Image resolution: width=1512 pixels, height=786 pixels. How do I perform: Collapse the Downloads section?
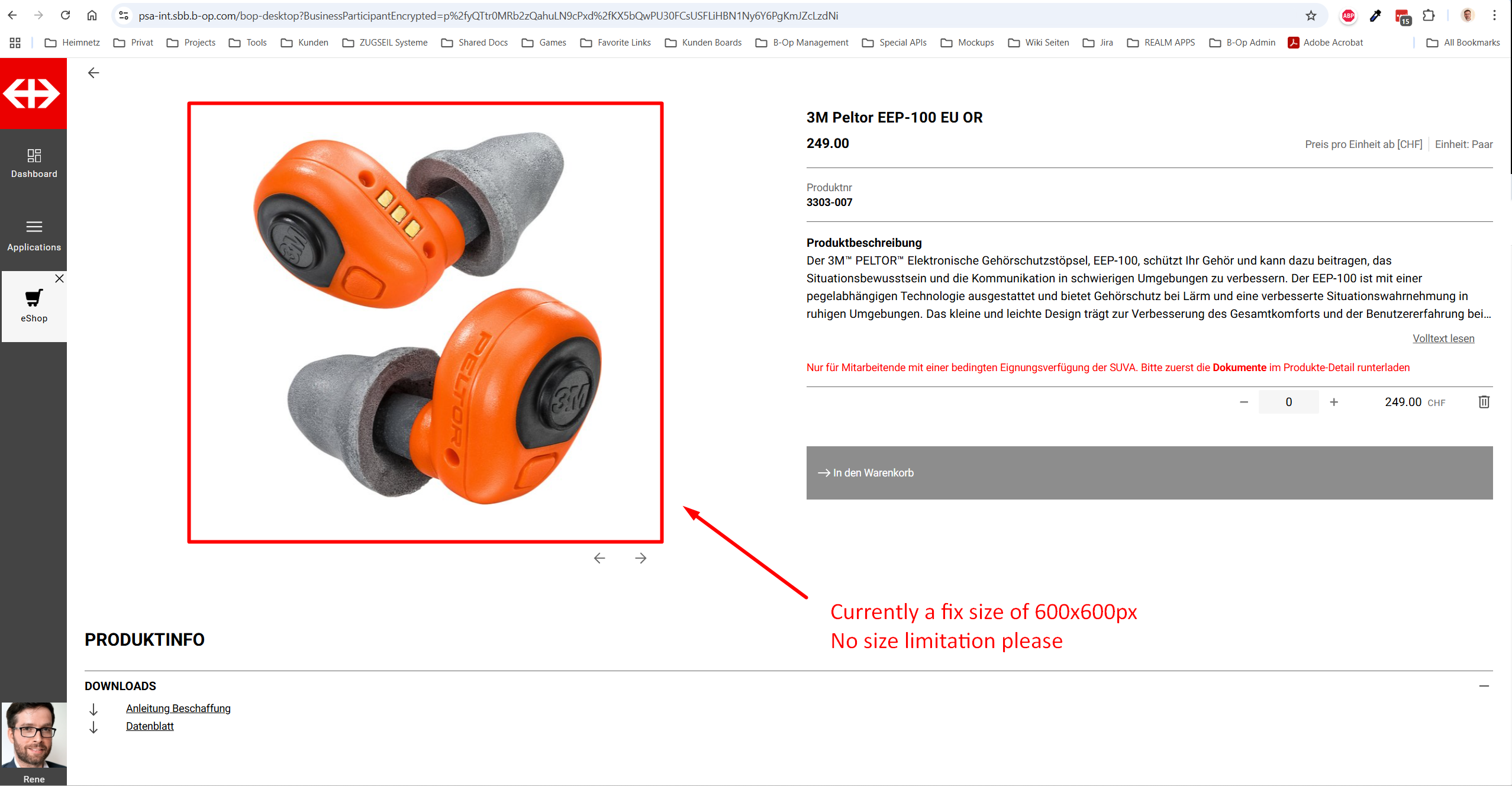tap(1484, 686)
